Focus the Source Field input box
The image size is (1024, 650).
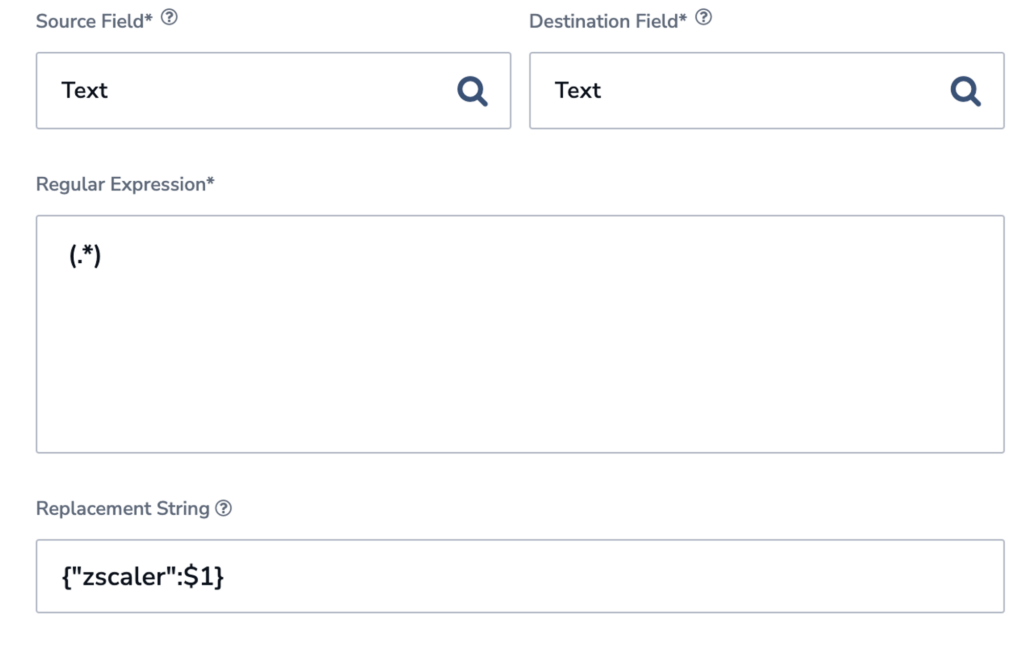[273, 91]
